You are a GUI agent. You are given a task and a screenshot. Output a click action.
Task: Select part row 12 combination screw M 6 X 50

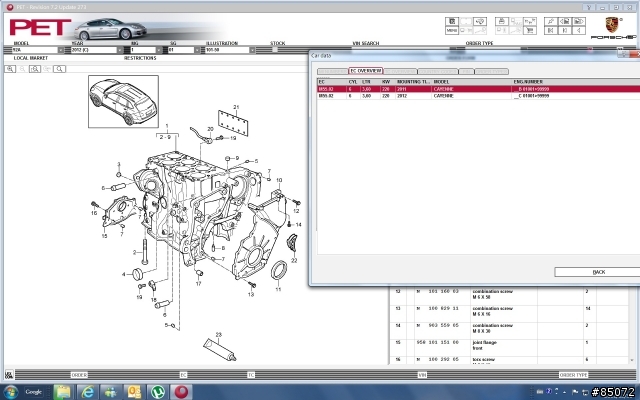pos(509,294)
